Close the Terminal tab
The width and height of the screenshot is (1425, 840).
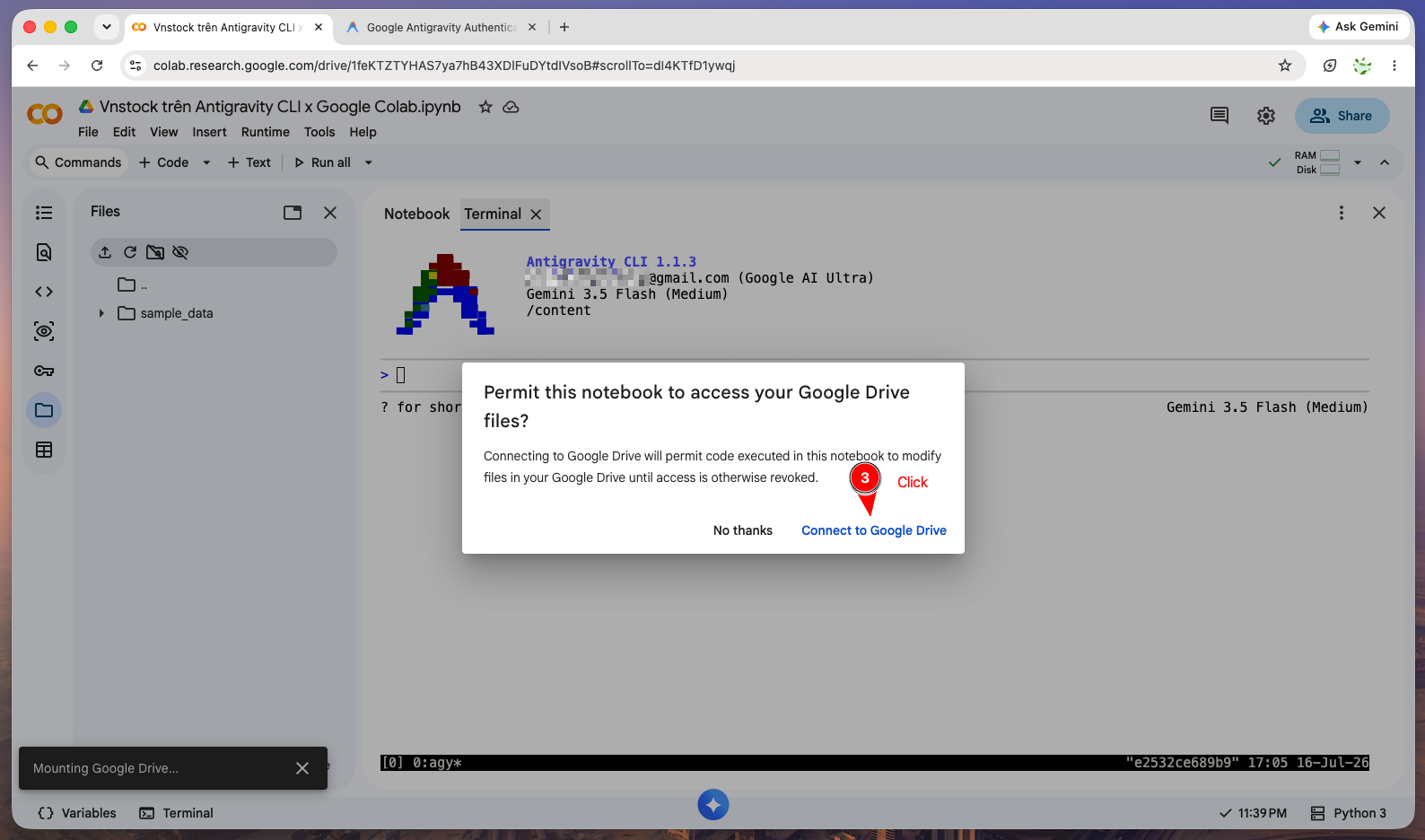coord(536,214)
